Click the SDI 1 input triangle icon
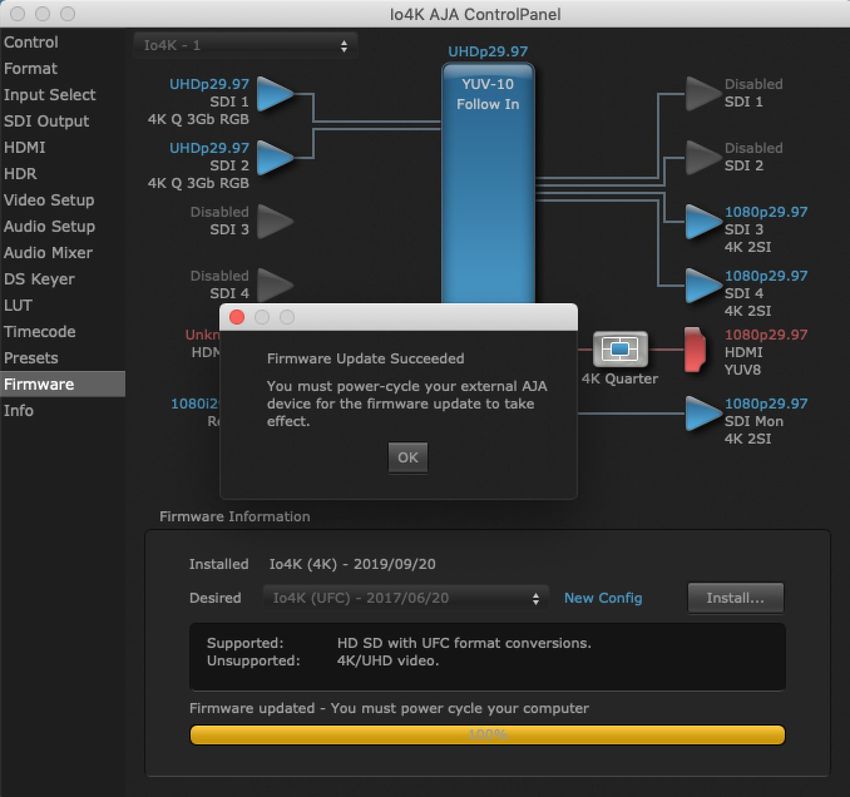Viewport: 850px width, 797px height. [x=275, y=94]
